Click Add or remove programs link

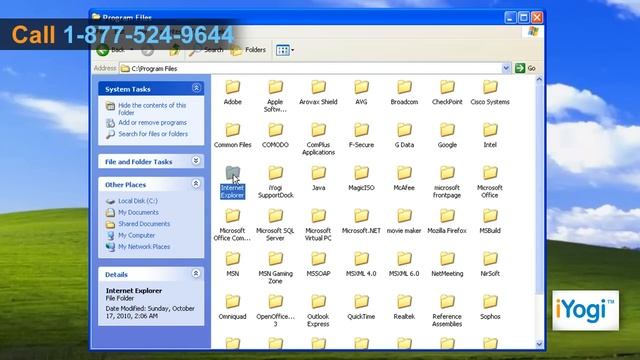coord(152,122)
